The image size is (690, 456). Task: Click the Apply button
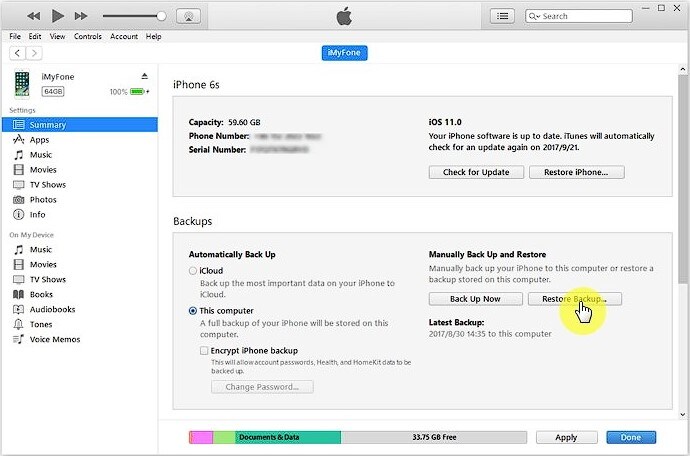coord(566,438)
